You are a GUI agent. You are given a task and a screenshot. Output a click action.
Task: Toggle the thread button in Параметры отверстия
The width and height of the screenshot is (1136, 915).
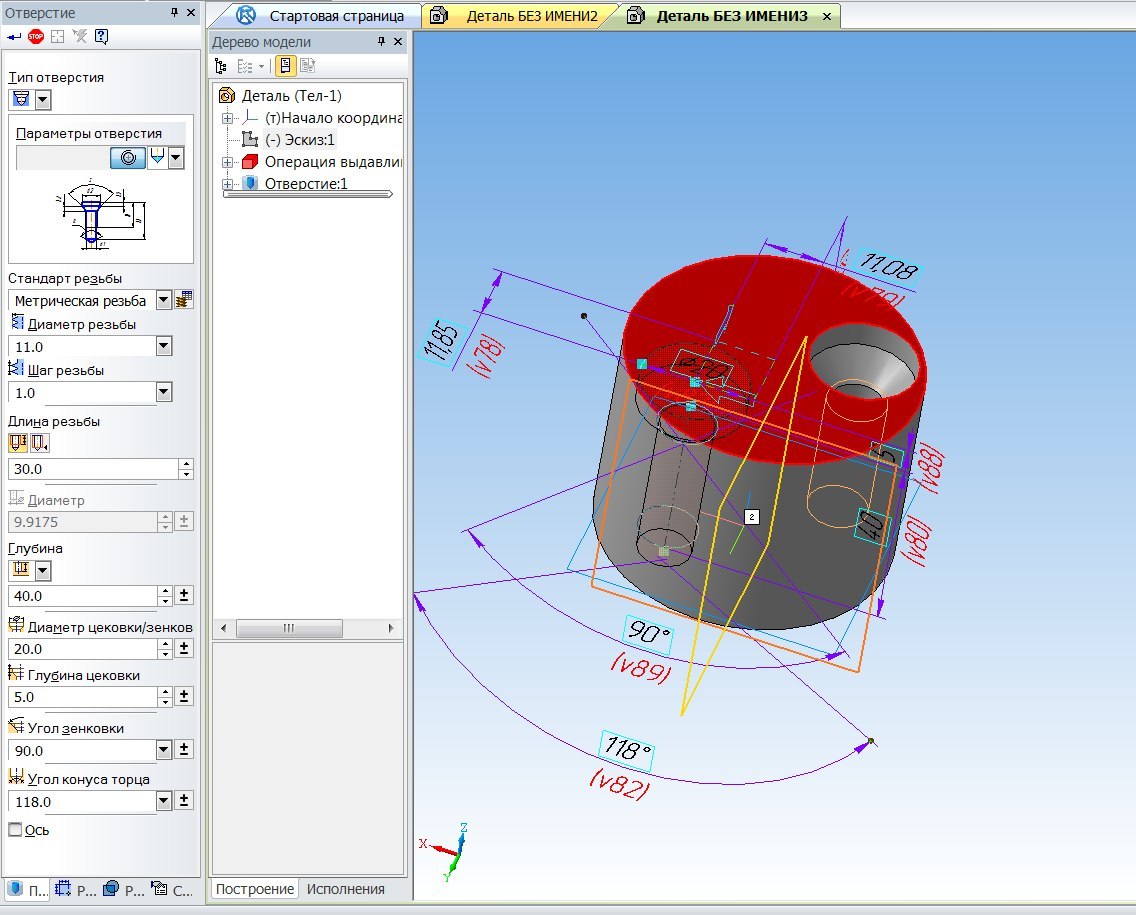[x=127, y=158]
